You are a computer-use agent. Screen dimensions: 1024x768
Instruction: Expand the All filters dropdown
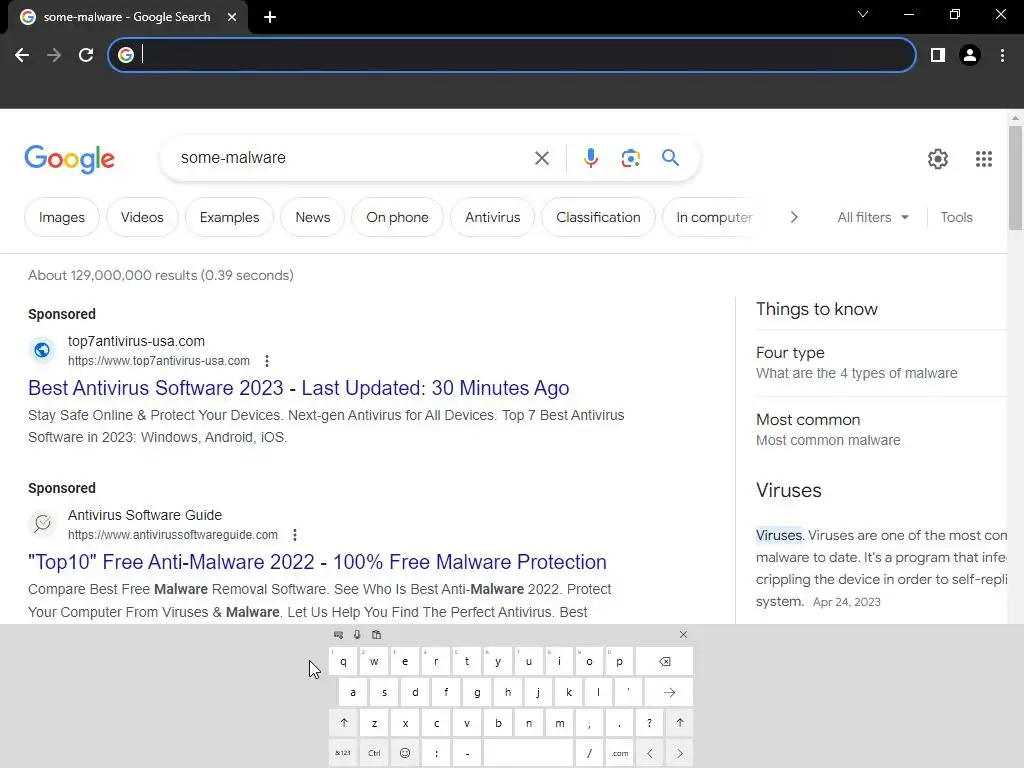coord(873,217)
